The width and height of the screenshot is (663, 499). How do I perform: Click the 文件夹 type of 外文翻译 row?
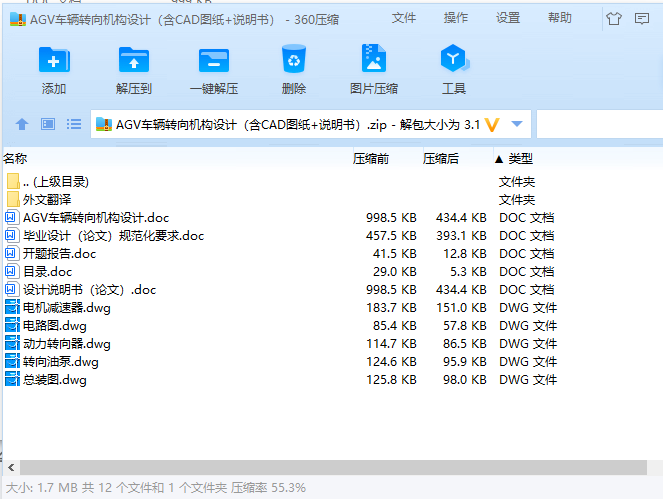517,200
